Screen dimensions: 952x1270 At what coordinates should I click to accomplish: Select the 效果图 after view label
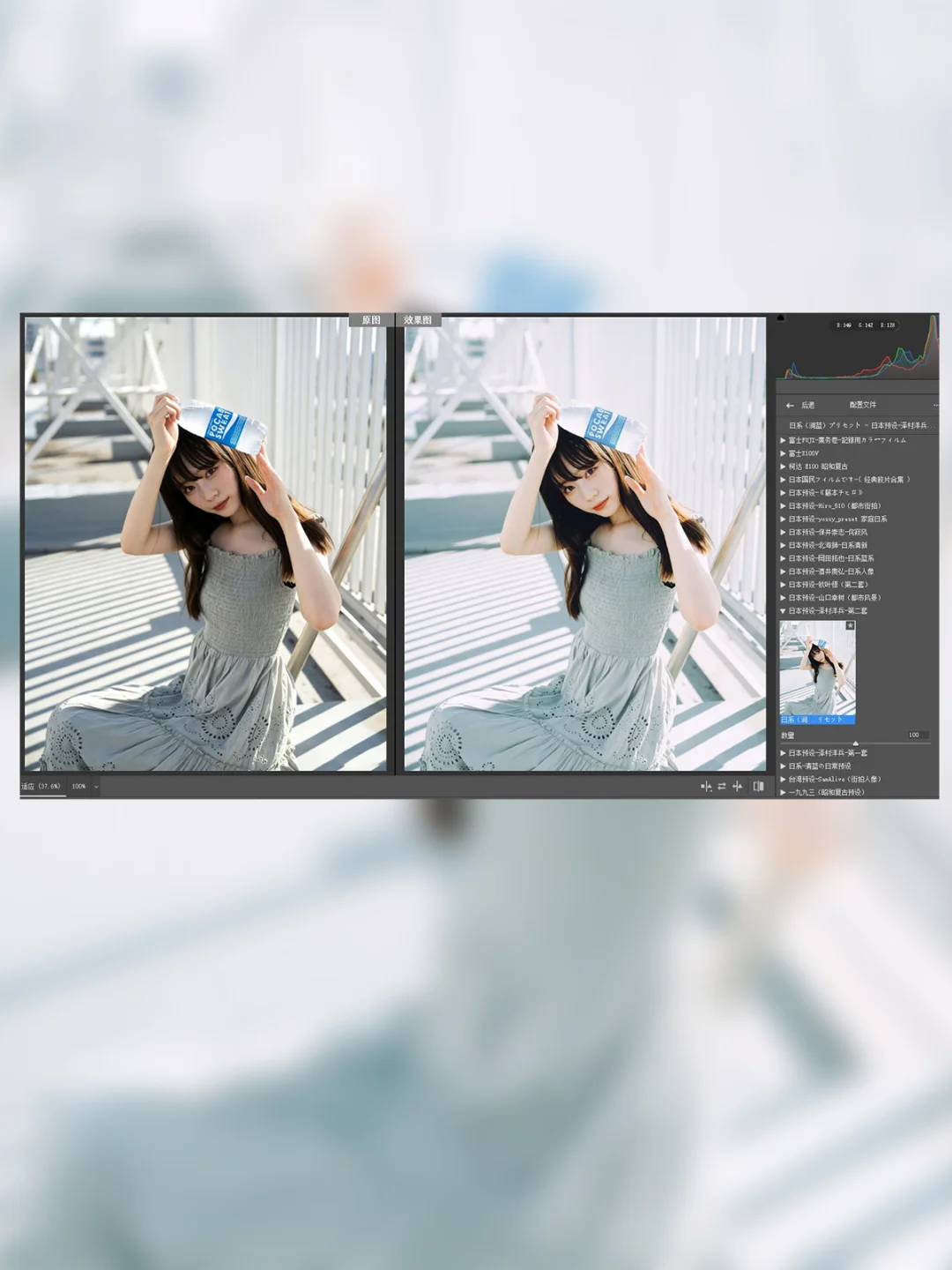coord(418,320)
